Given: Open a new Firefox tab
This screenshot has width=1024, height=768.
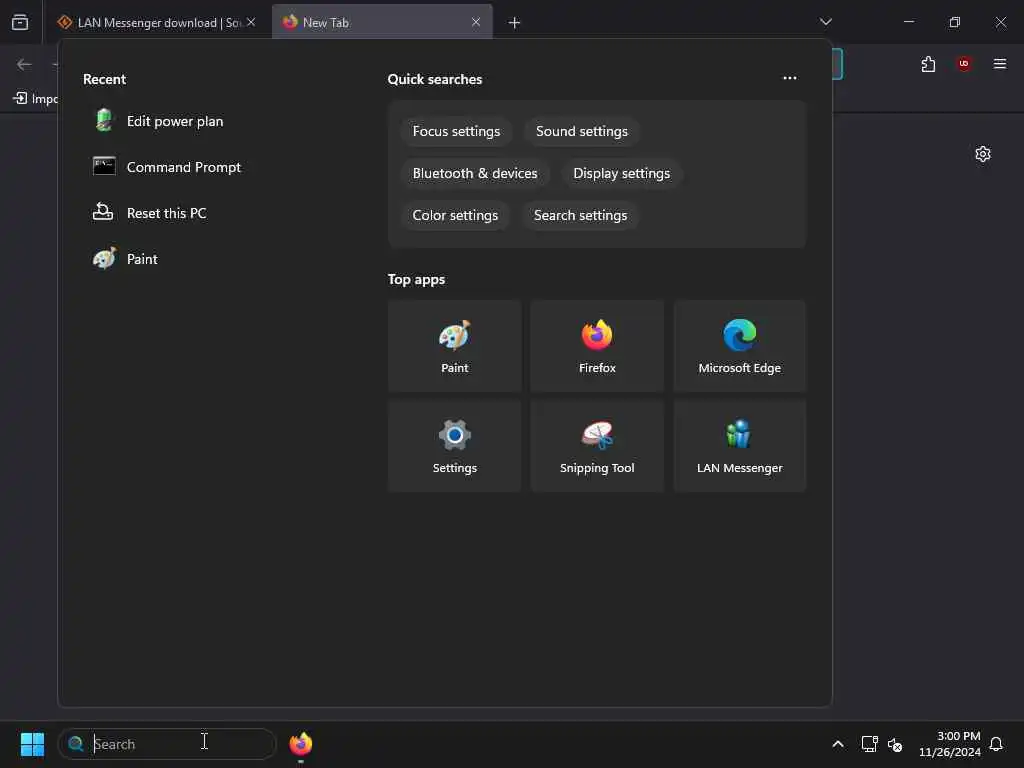Looking at the screenshot, I should (x=514, y=23).
